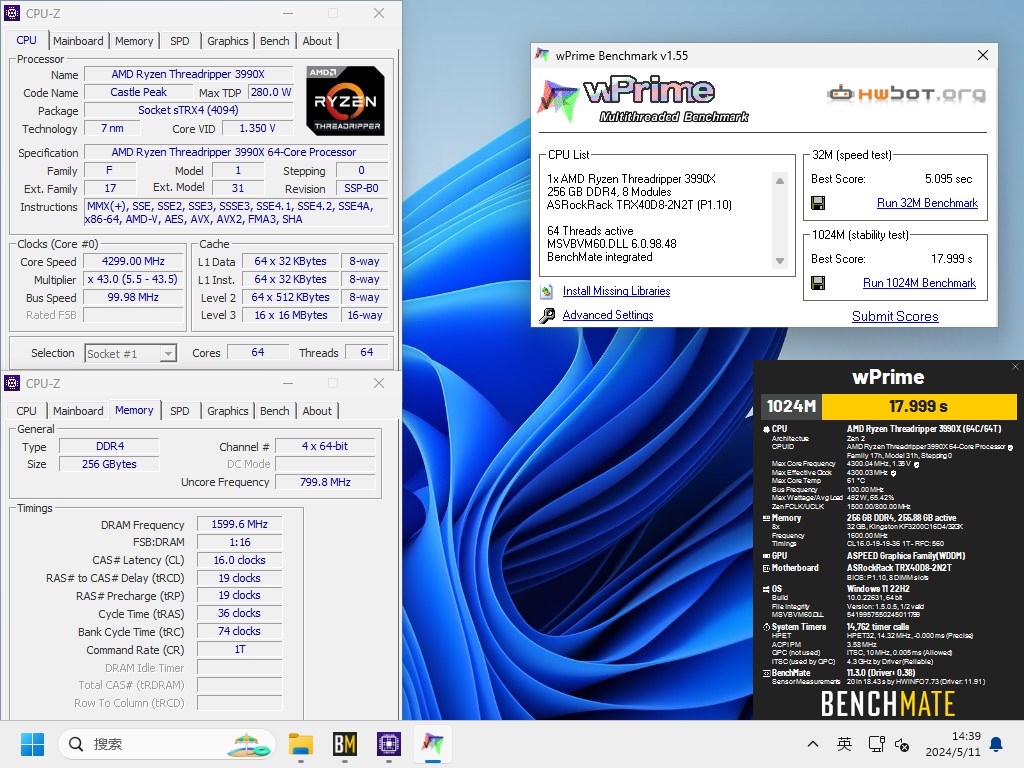
Task: Close the upper CPU-Z window
Action: coord(379,13)
